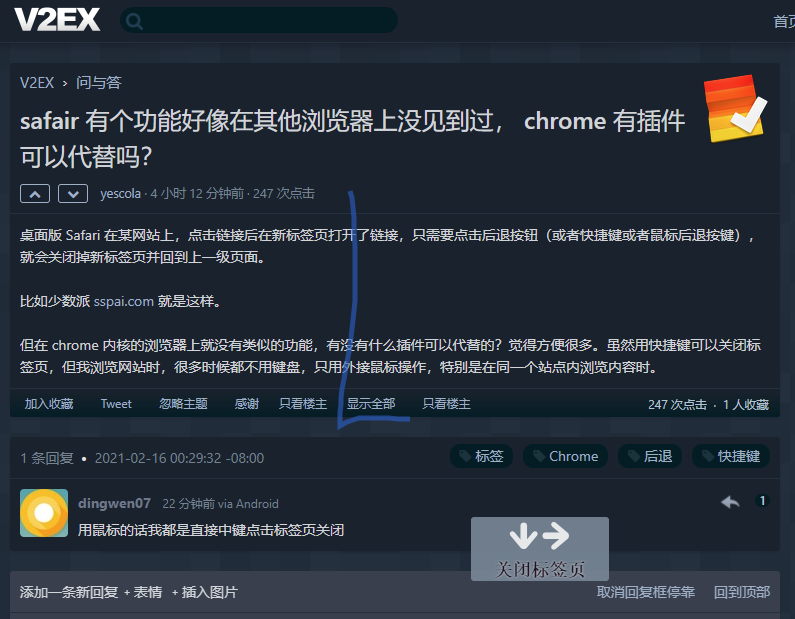Toggle 显示全部 replies view
The width and height of the screenshot is (795, 619).
(x=371, y=404)
